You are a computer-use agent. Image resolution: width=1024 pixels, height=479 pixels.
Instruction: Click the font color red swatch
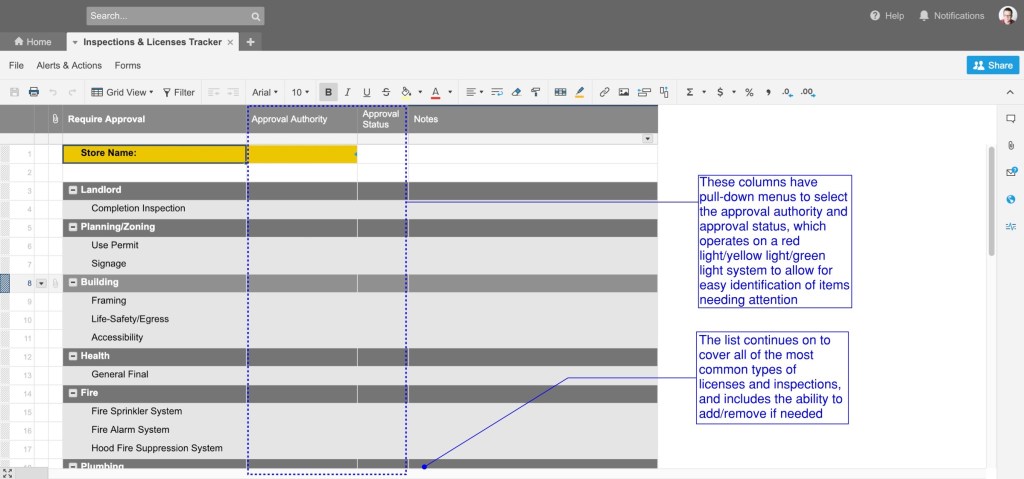click(x=436, y=92)
